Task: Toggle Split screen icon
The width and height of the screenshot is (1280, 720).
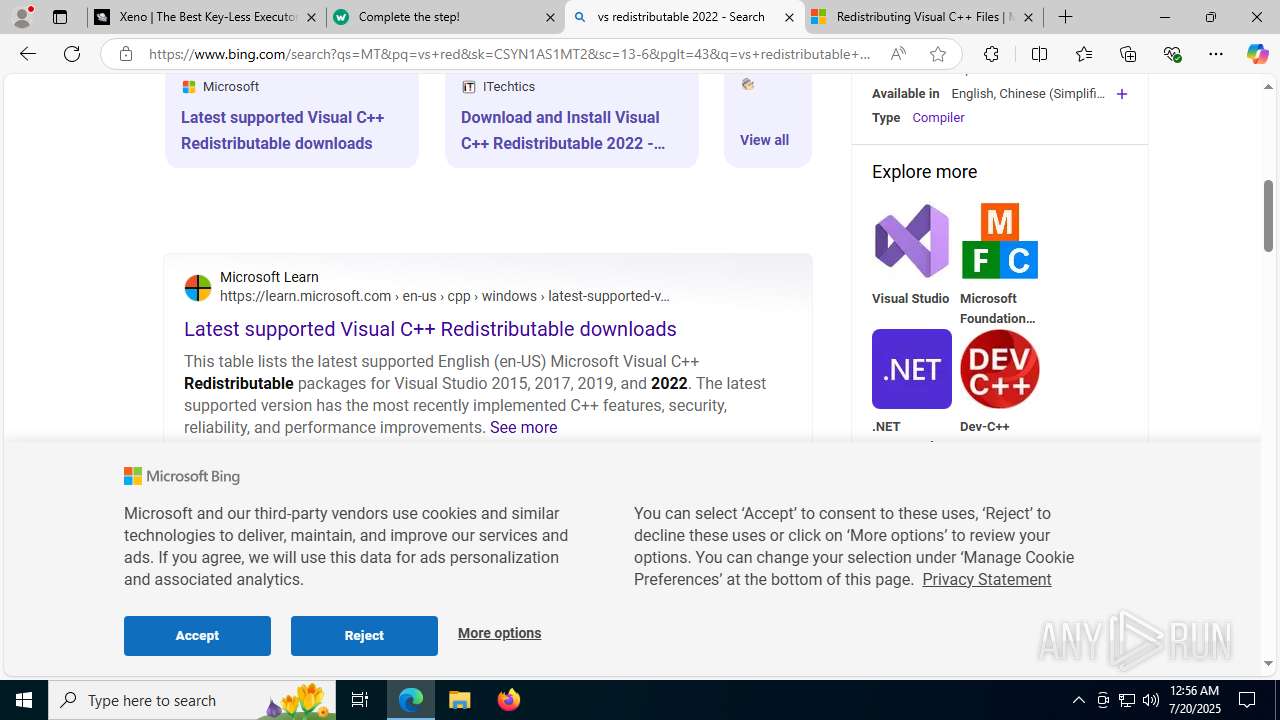Action: pos(1039,54)
